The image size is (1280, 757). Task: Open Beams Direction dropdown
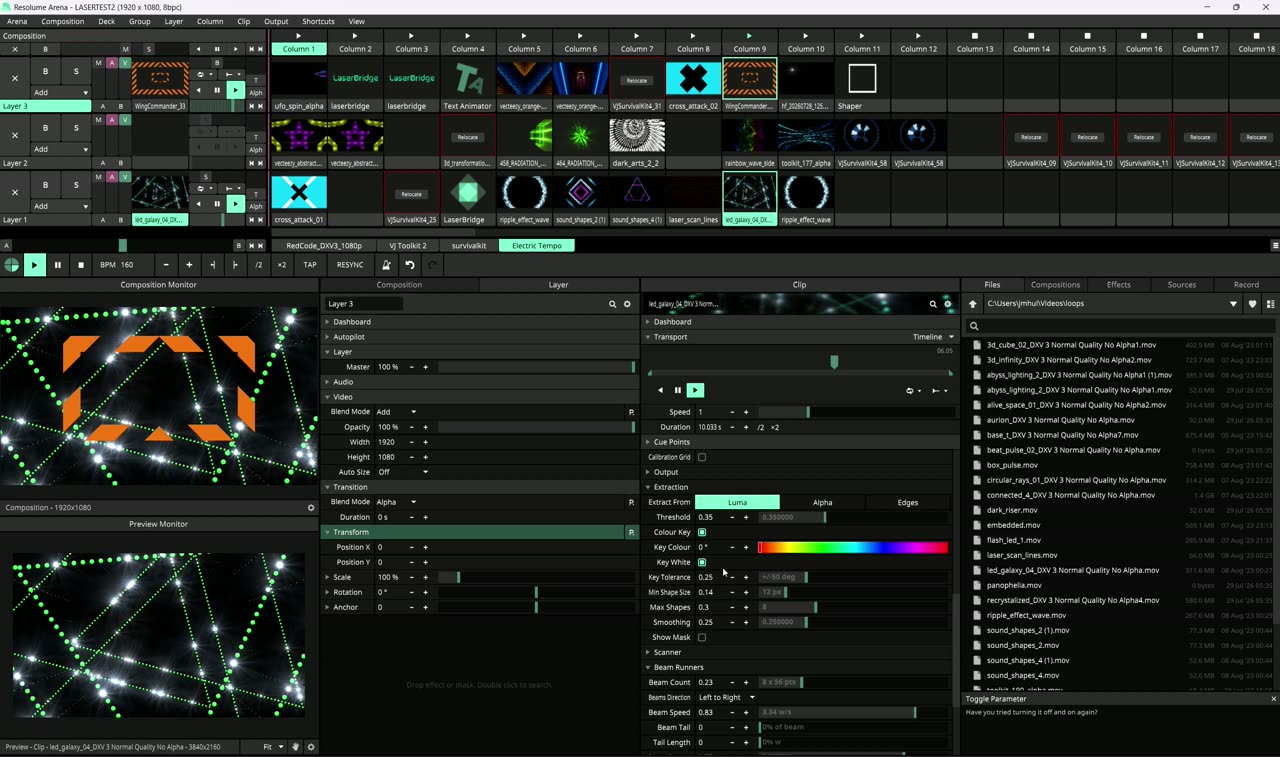727,697
